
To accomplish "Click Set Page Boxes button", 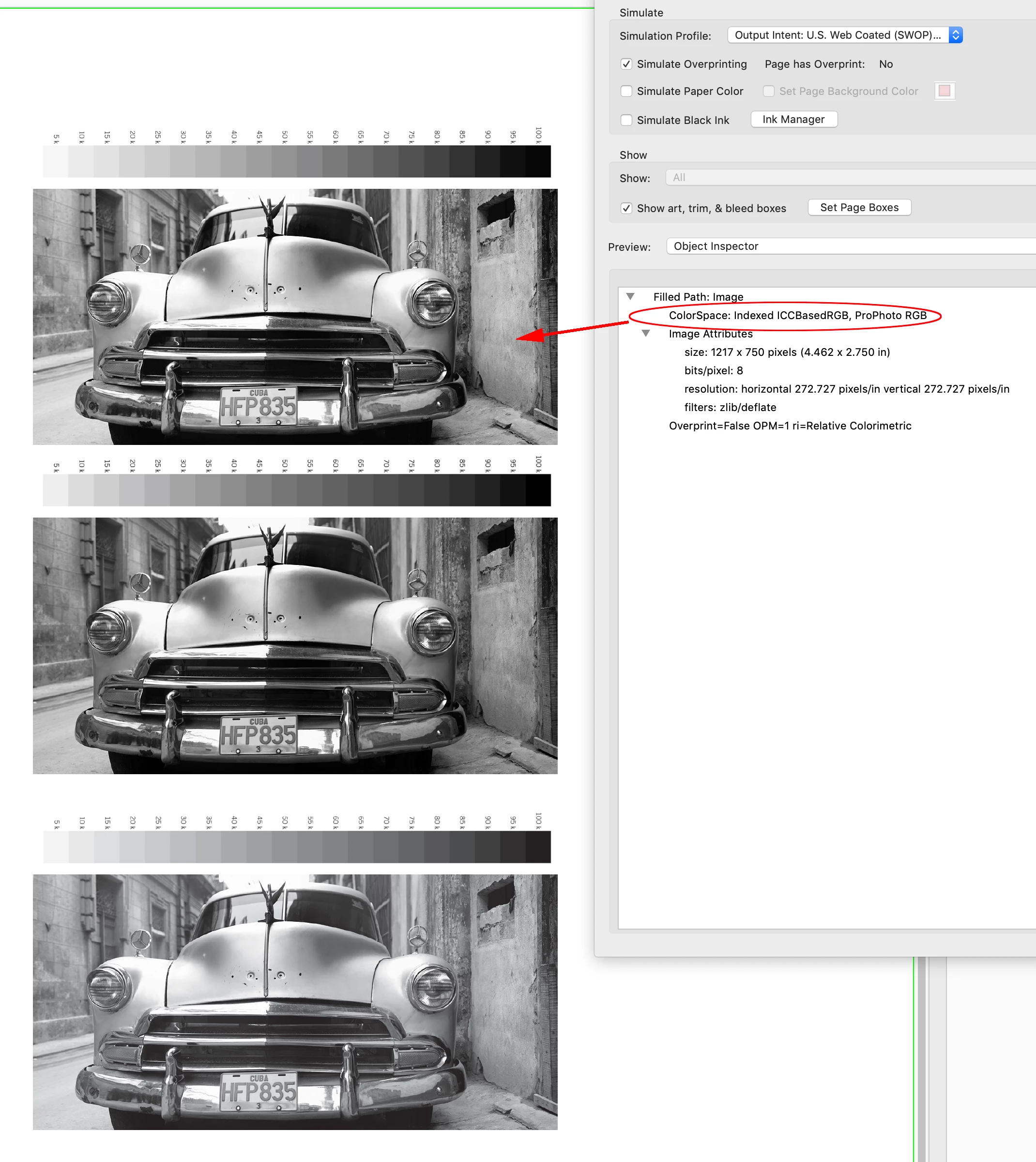I will pos(859,208).
